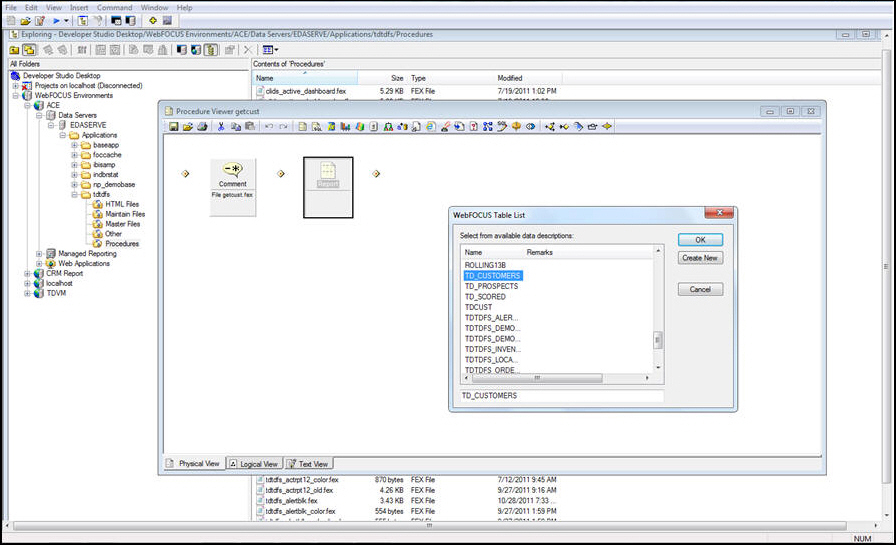The height and width of the screenshot is (545, 896).
Task: Open the File menu
Action: [11, 7]
